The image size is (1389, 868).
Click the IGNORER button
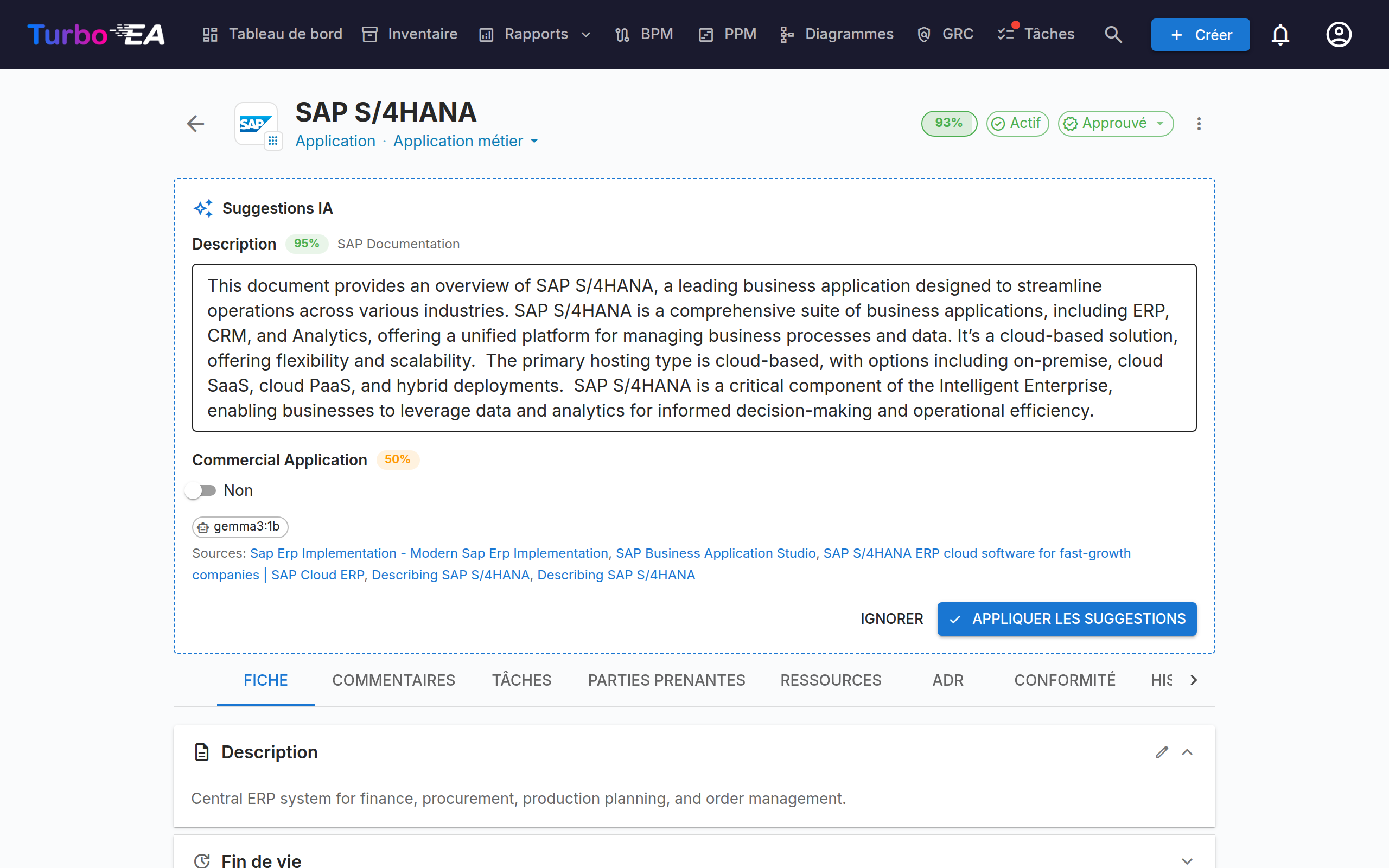point(891,619)
